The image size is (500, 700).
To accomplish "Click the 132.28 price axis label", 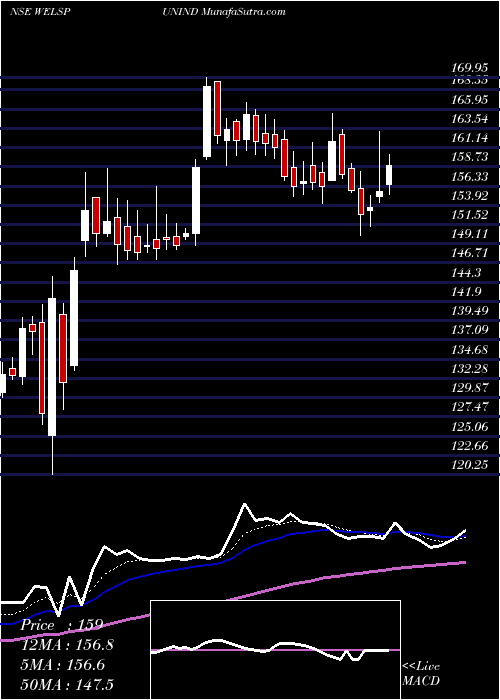I will (469, 369).
